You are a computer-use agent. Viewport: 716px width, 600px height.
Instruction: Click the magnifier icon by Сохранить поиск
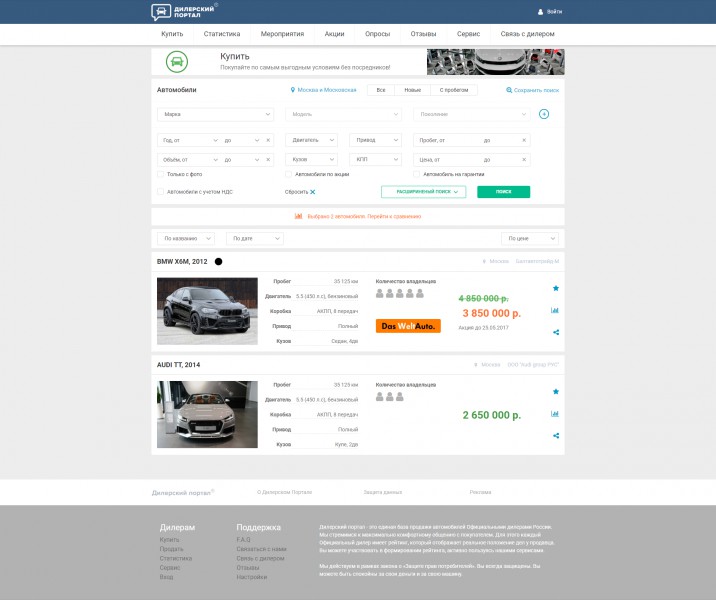509,90
